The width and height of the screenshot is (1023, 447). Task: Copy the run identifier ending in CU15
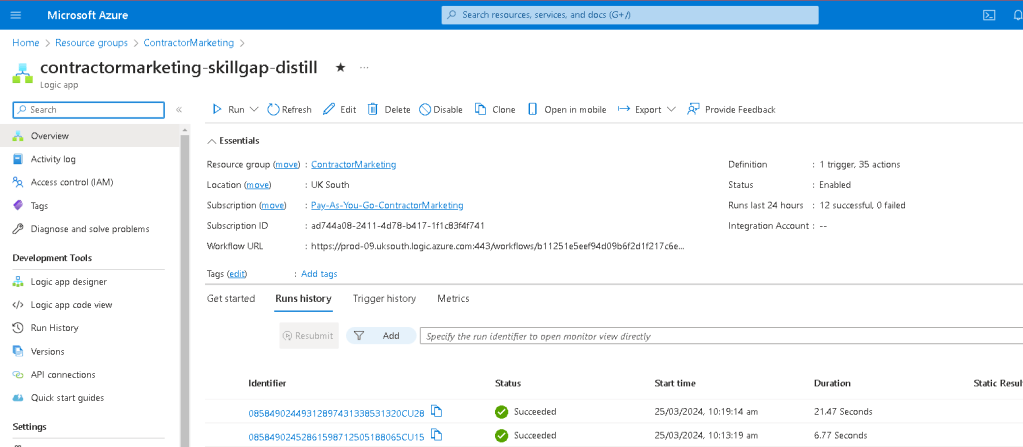(437, 435)
